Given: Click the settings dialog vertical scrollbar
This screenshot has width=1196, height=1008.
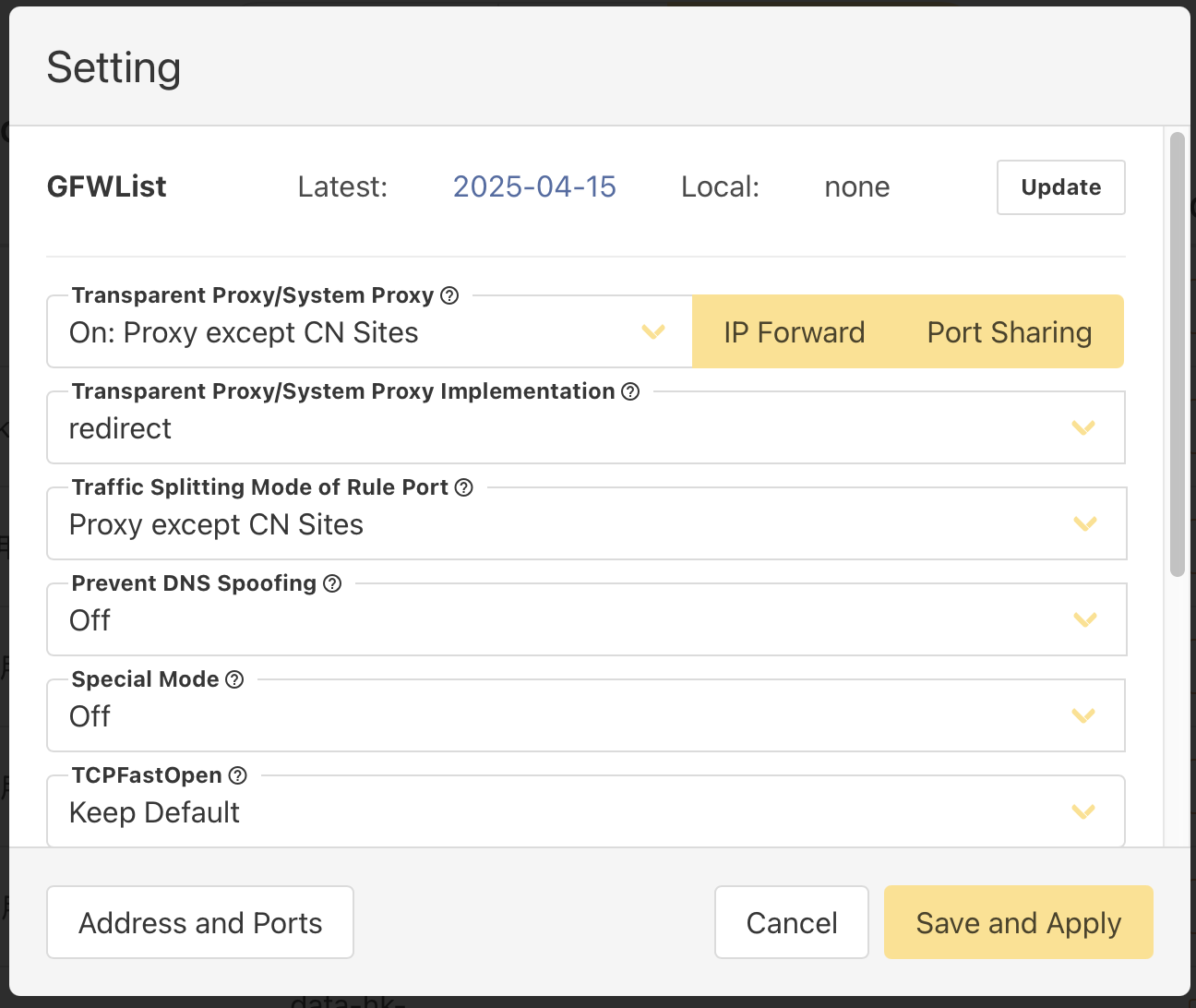Looking at the screenshot, I should 1177,355.
